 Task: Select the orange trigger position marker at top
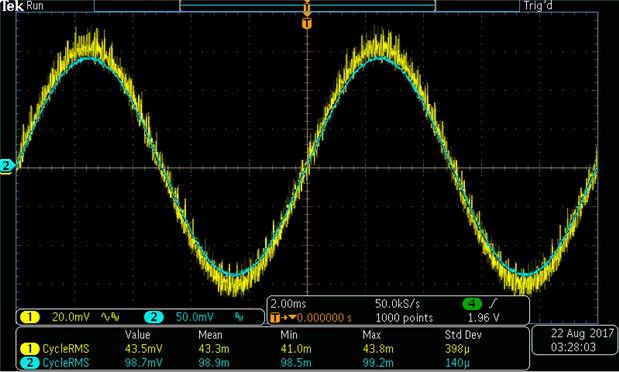pyautogui.click(x=307, y=23)
